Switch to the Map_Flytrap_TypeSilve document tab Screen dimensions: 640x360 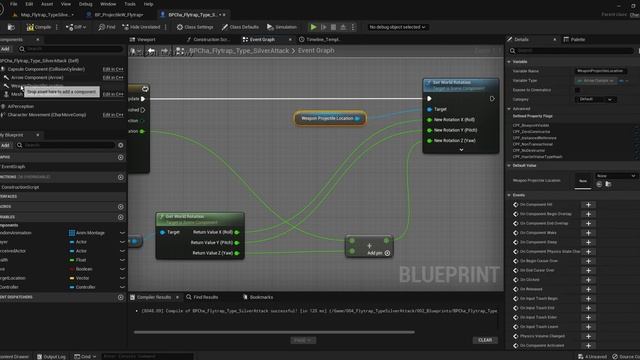(x=43, y=15)
